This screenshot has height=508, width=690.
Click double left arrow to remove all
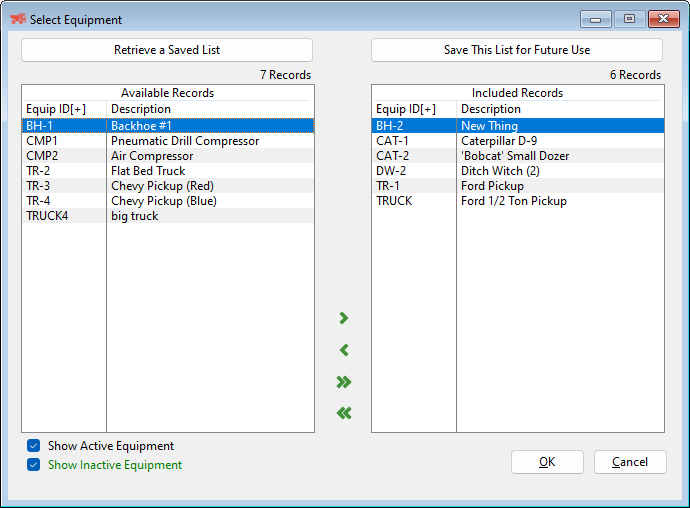[x=344, y=413]
